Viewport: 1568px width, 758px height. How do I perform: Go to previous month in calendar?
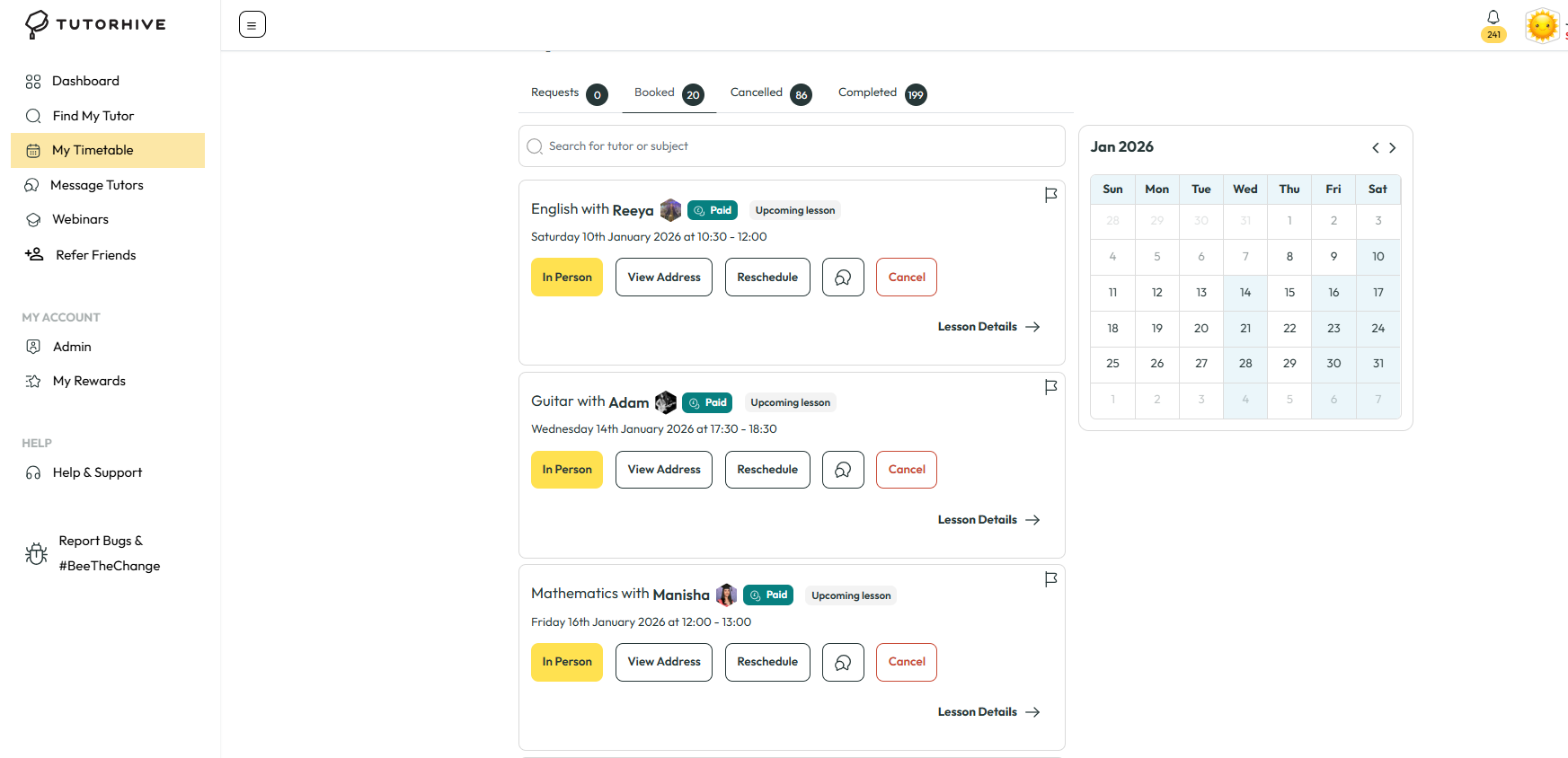pos(1375,148)
